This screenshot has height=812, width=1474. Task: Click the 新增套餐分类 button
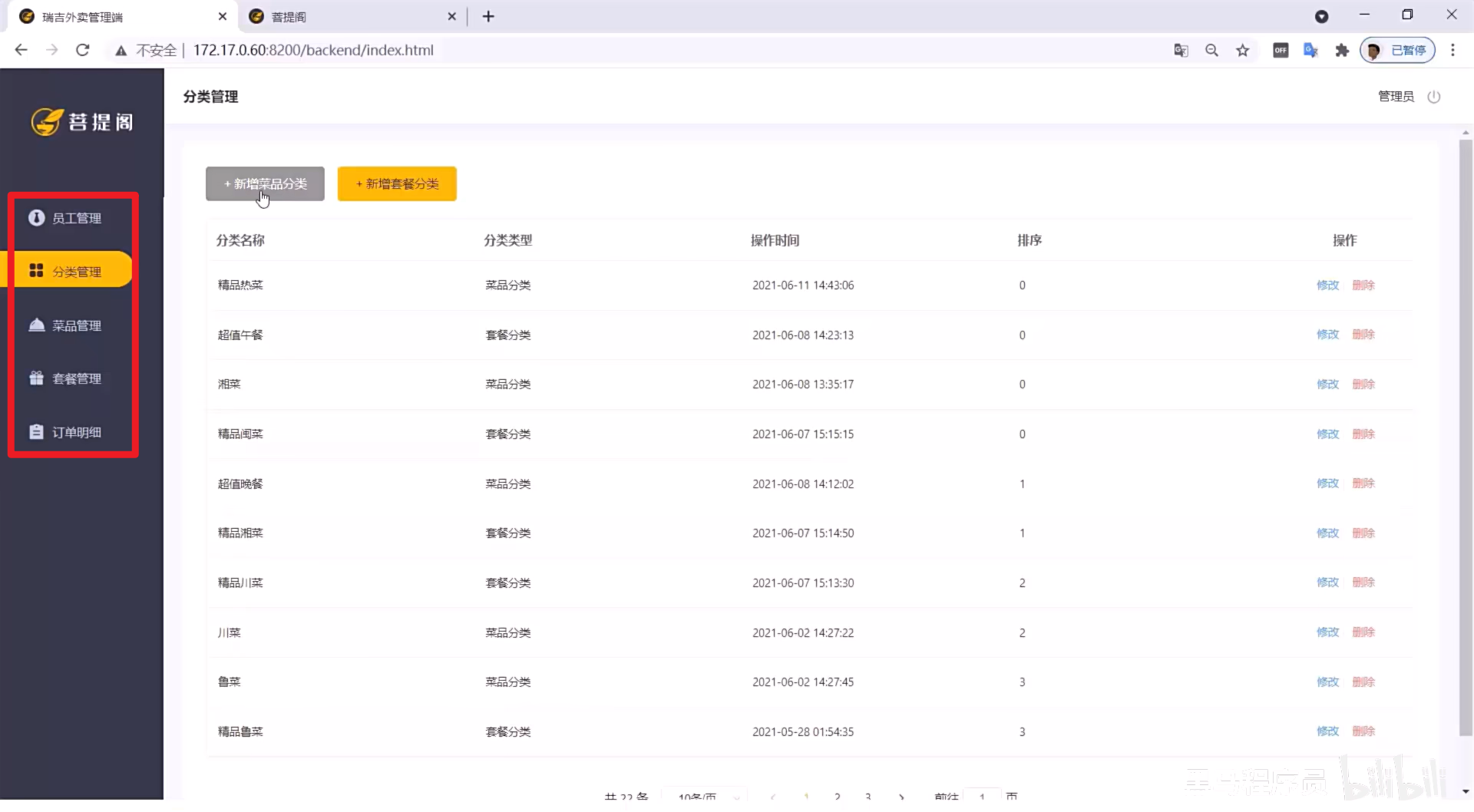tap(397, 184)
